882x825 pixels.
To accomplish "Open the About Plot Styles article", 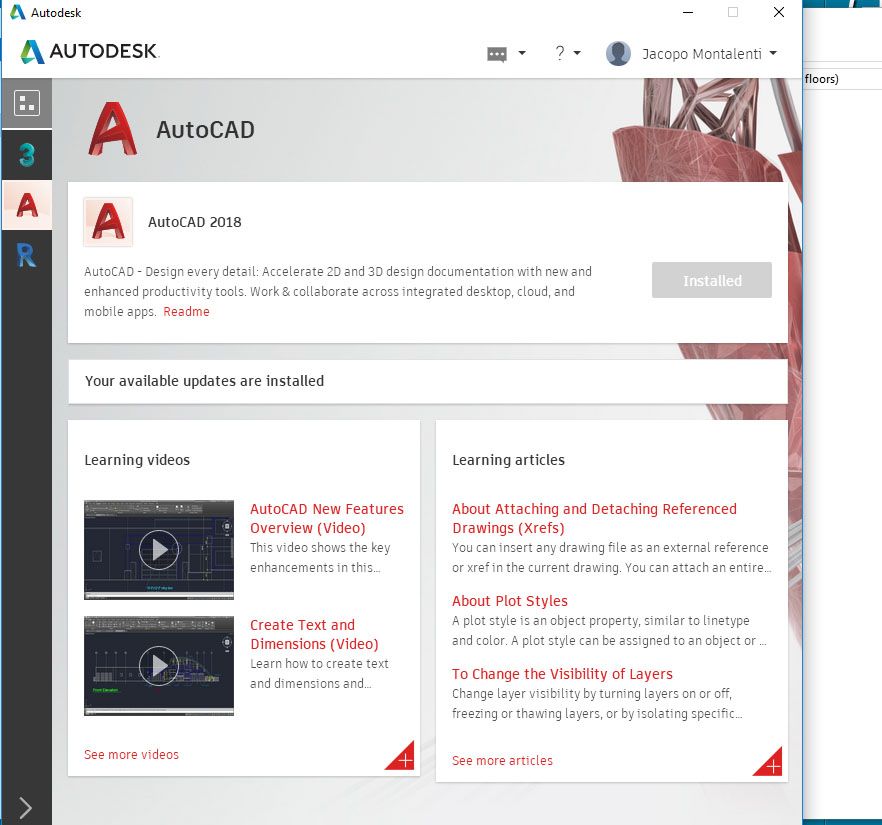I will tap(510, 601).
